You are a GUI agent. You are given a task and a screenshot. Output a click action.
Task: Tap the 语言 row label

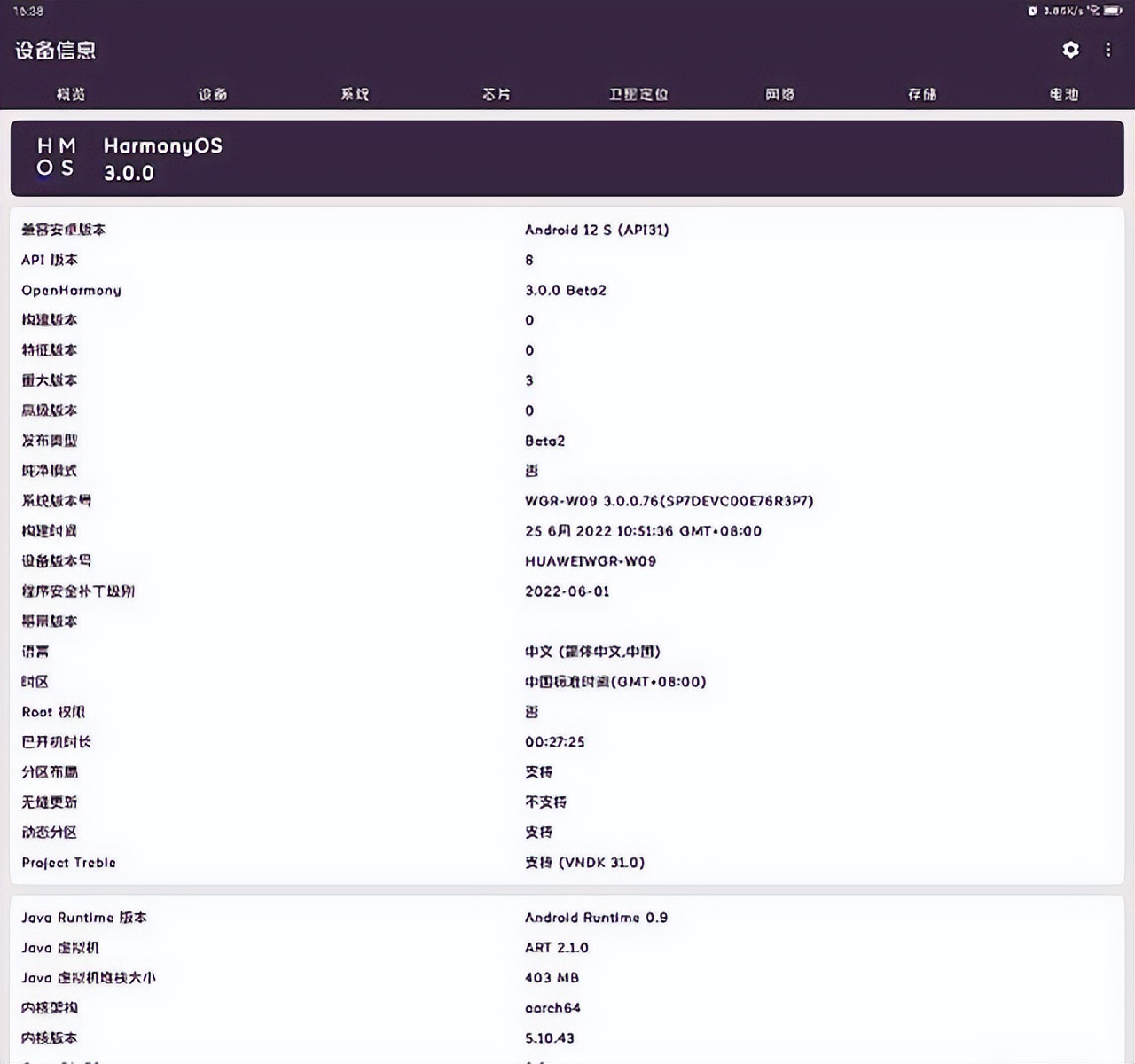click(35, 652)
